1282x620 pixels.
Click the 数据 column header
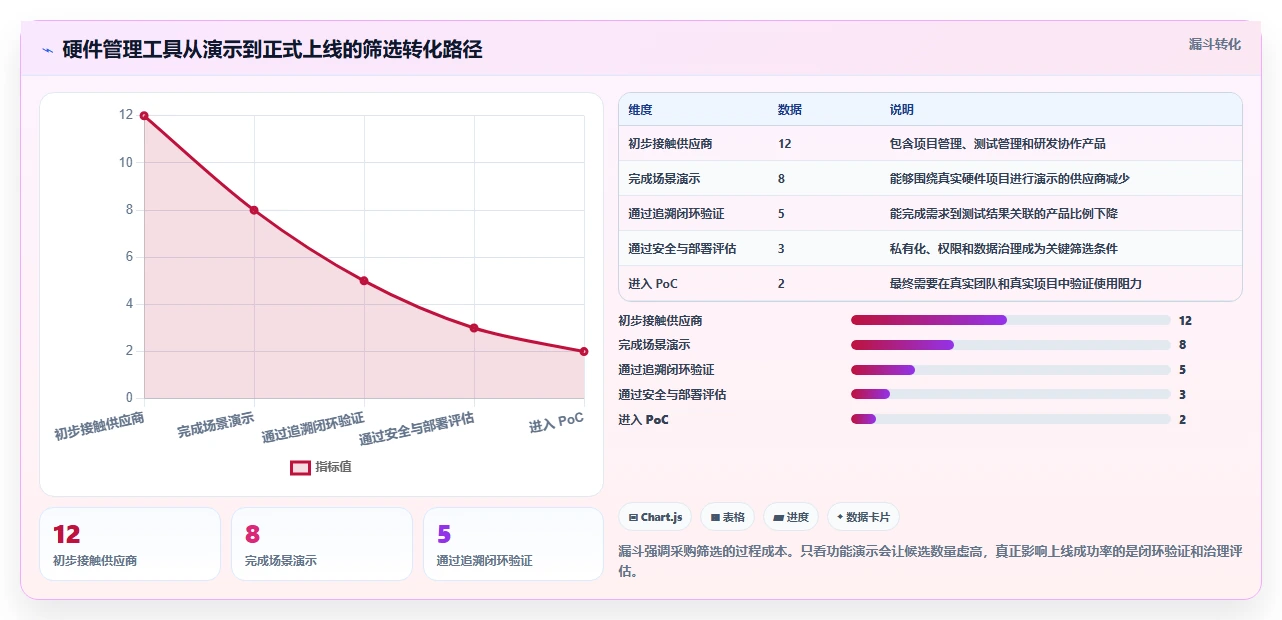point(790,110)
